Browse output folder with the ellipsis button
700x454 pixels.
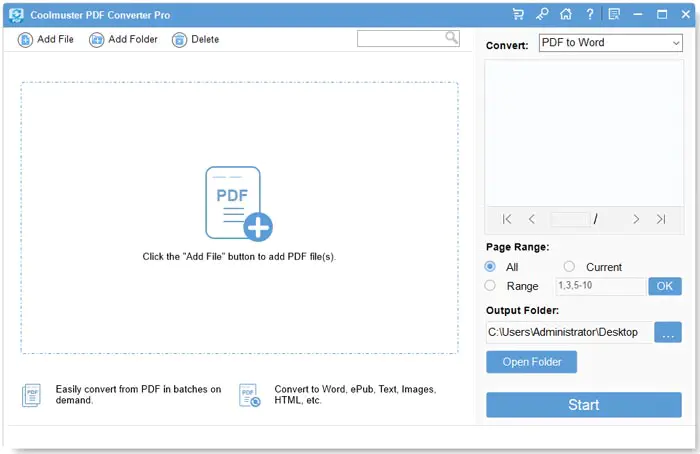pyautogui.click(x=668, y=332)
